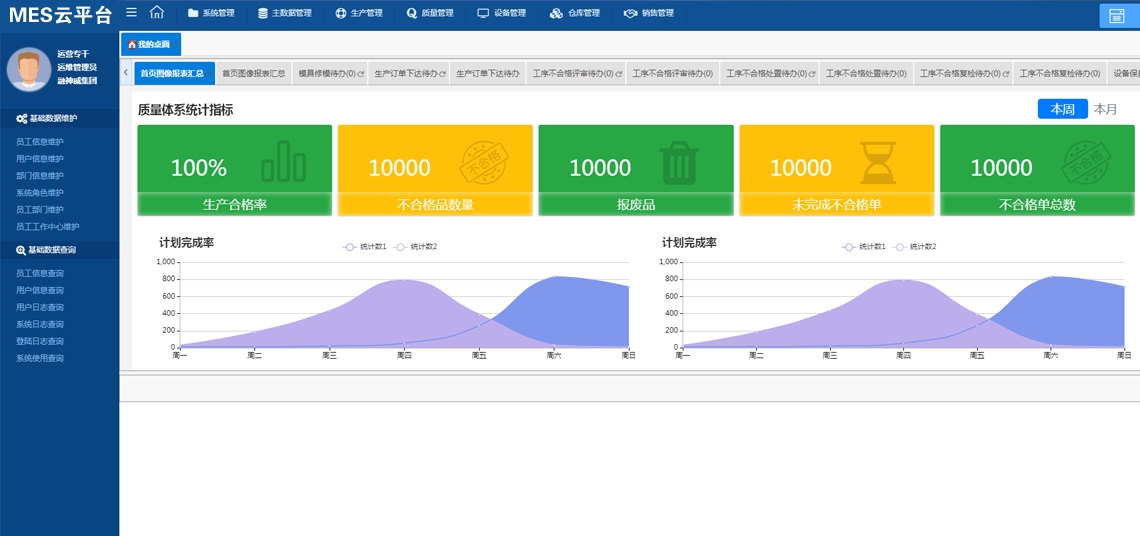Click the user avatar picture
Screen dimensions: 1140x536
(29, 69)
